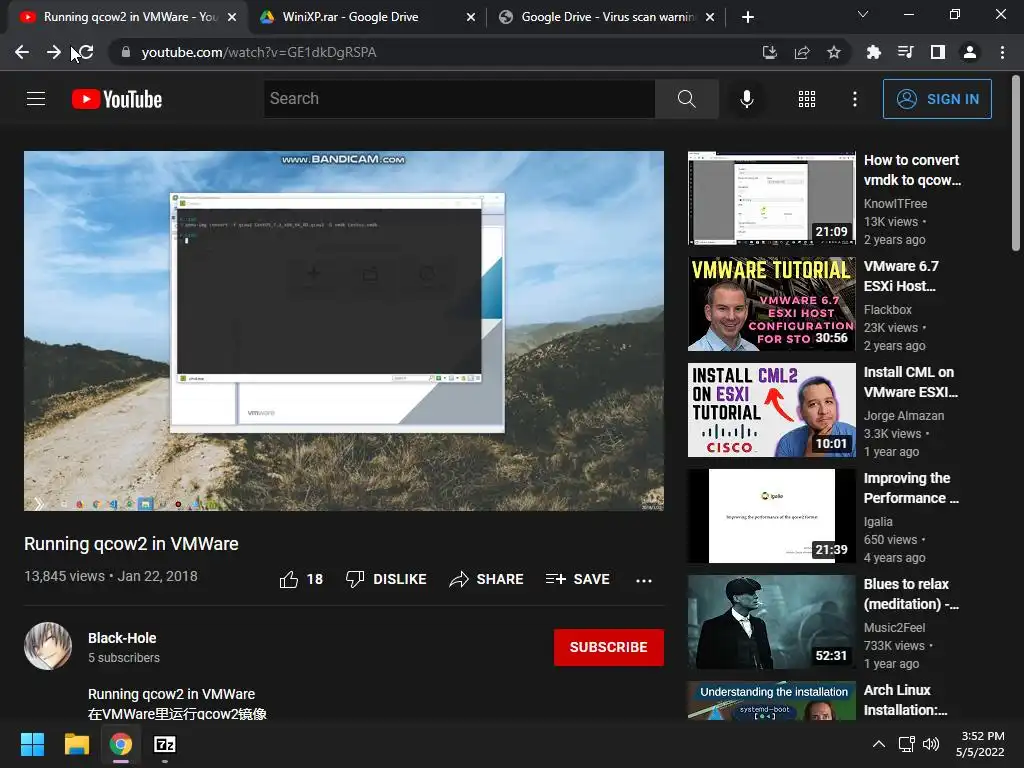
Task: Open the Black-Hole channel name link
Action: (122, 638)
